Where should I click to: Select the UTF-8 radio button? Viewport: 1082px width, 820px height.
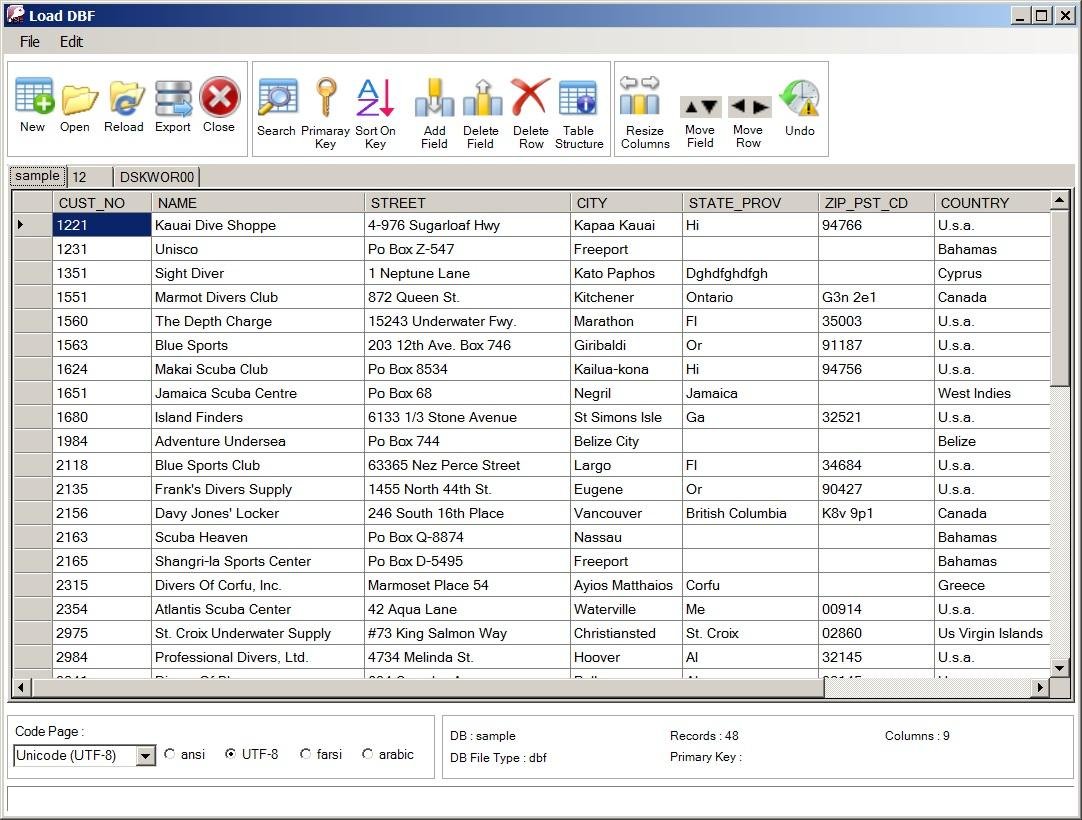[231, 754]
